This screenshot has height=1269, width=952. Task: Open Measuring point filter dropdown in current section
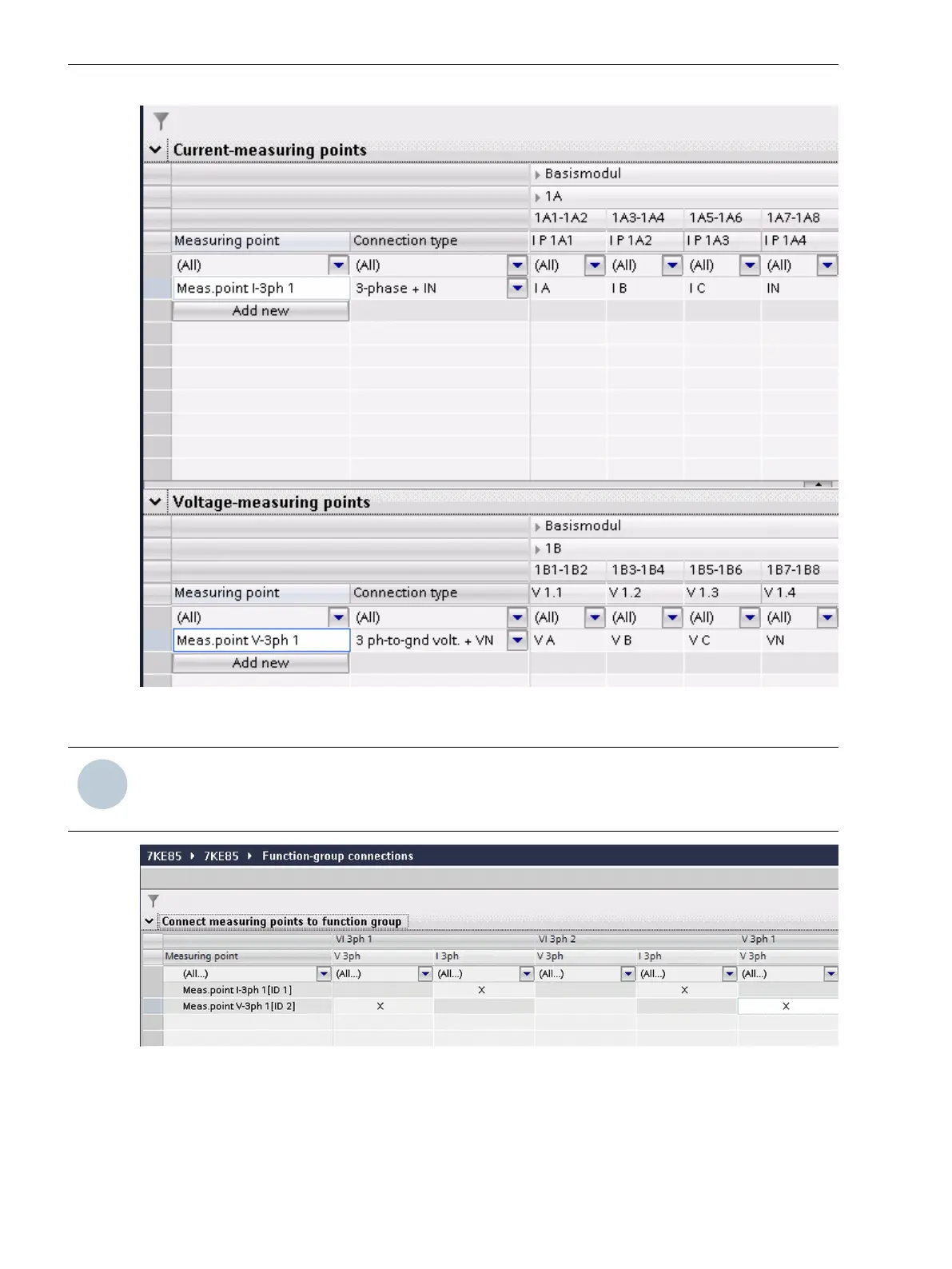339,265
